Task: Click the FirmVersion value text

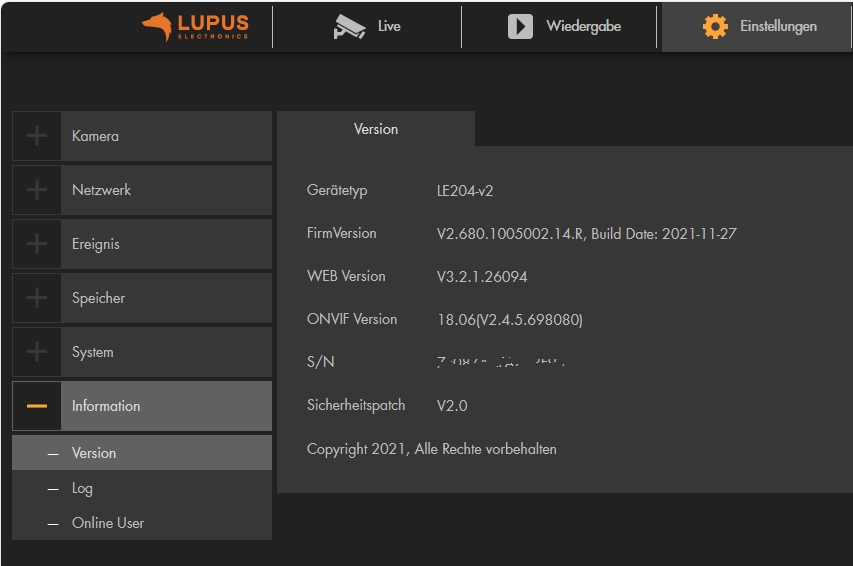Action: coord(586,234)
